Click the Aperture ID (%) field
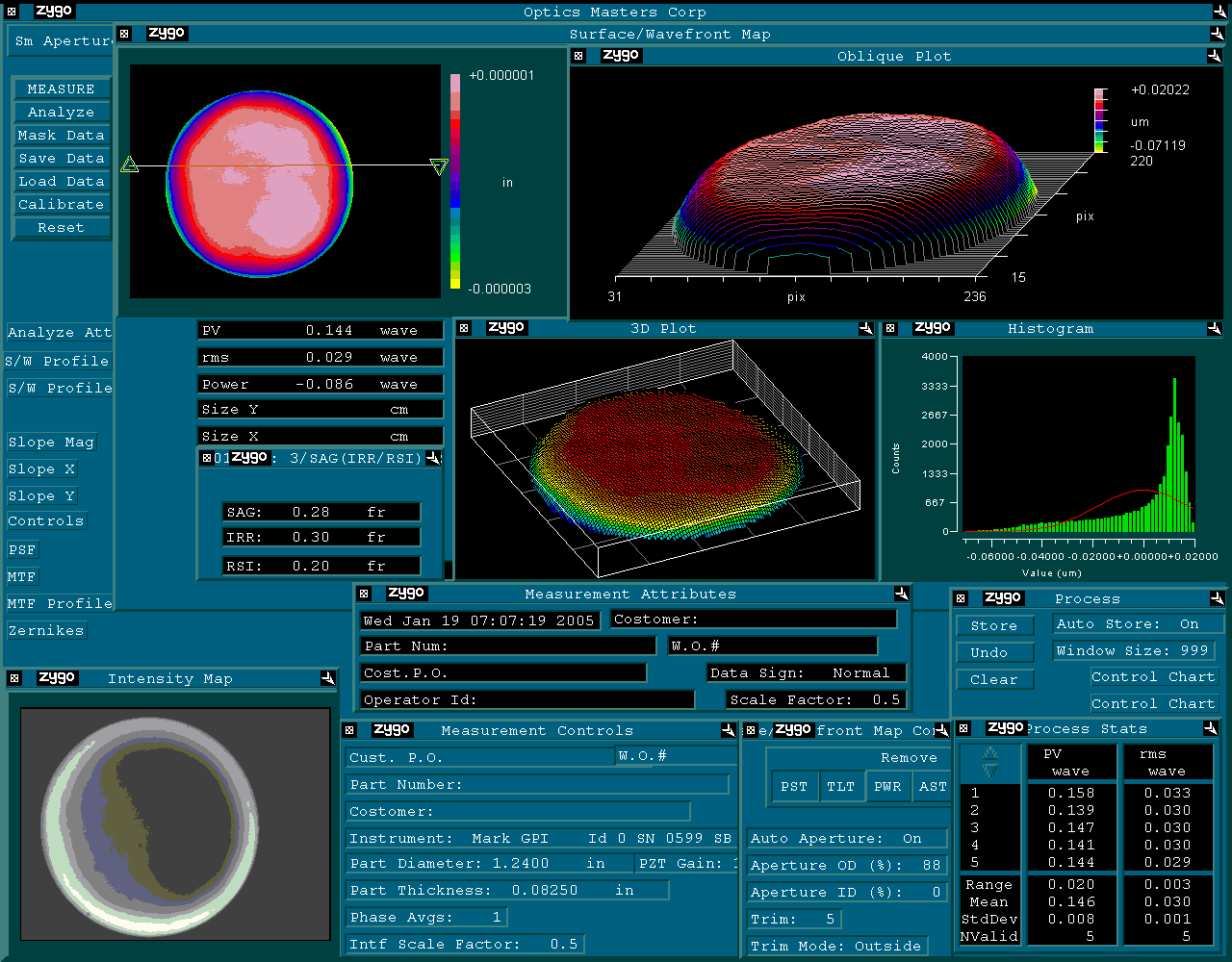Screen dimensions: 1232x962 847,893
